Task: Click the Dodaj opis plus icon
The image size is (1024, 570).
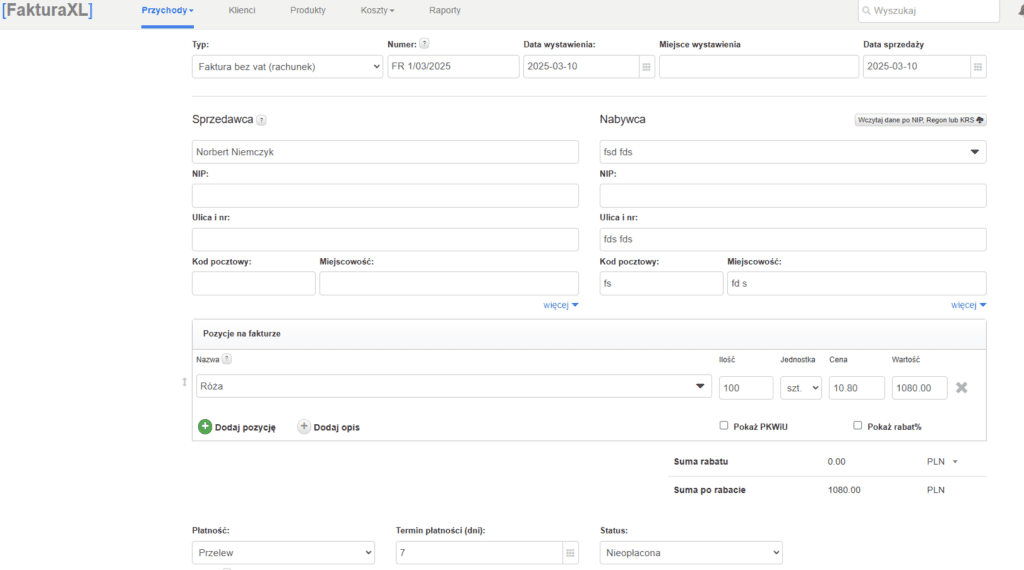Action: coord(304,427)
